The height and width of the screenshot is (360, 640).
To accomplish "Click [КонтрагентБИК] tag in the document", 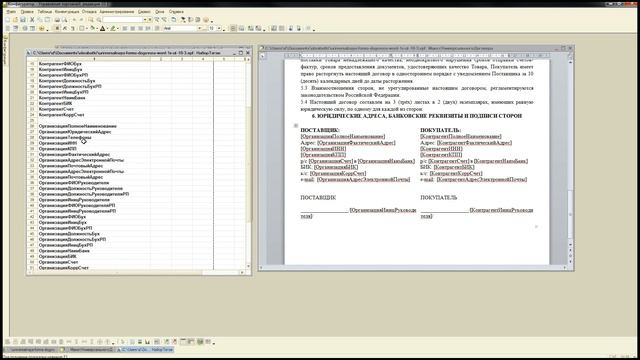I will (x=454, y=167).
